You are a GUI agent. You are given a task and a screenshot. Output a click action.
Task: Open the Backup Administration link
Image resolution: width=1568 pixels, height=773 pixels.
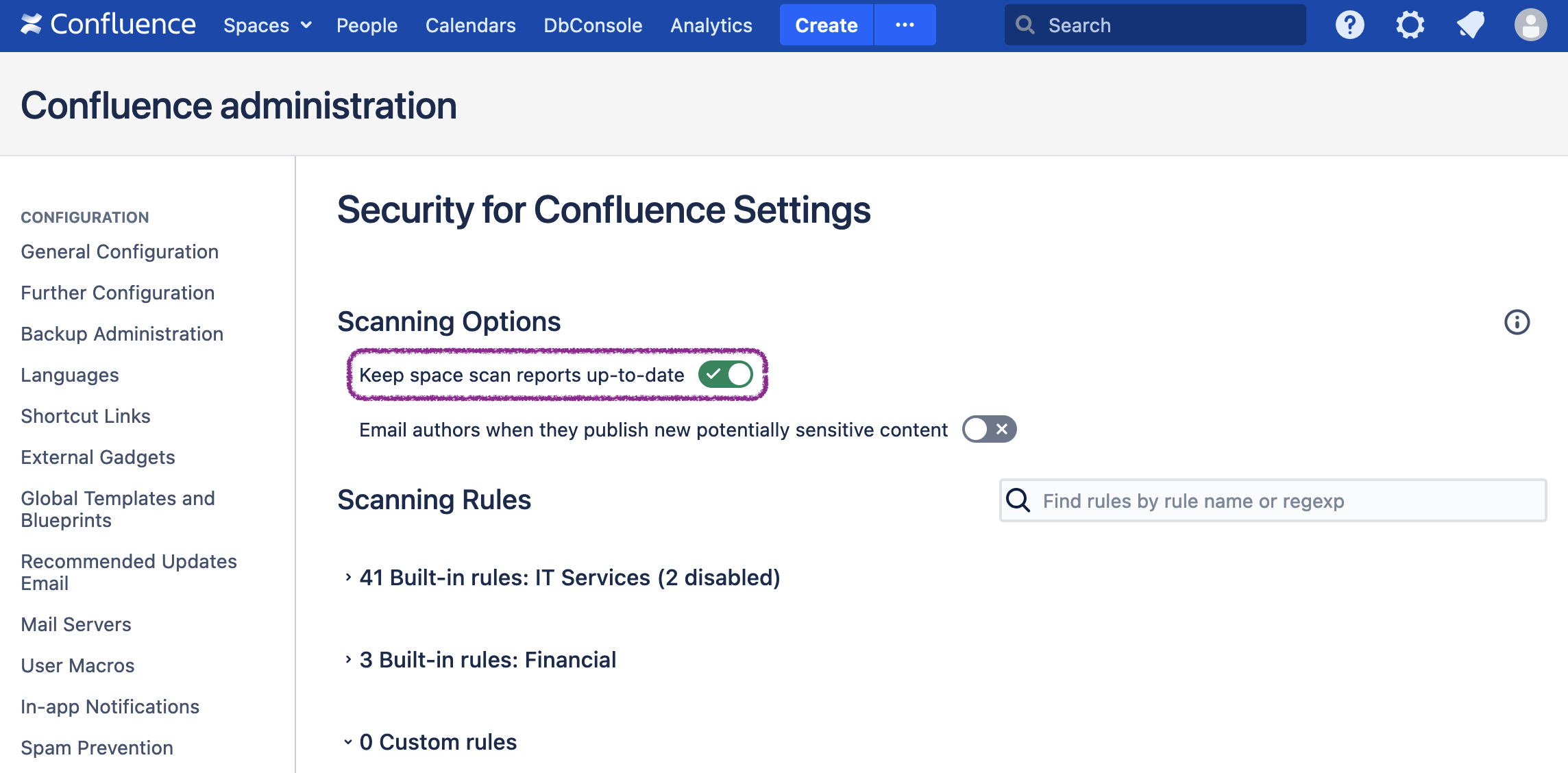click(x=122, y=334)
